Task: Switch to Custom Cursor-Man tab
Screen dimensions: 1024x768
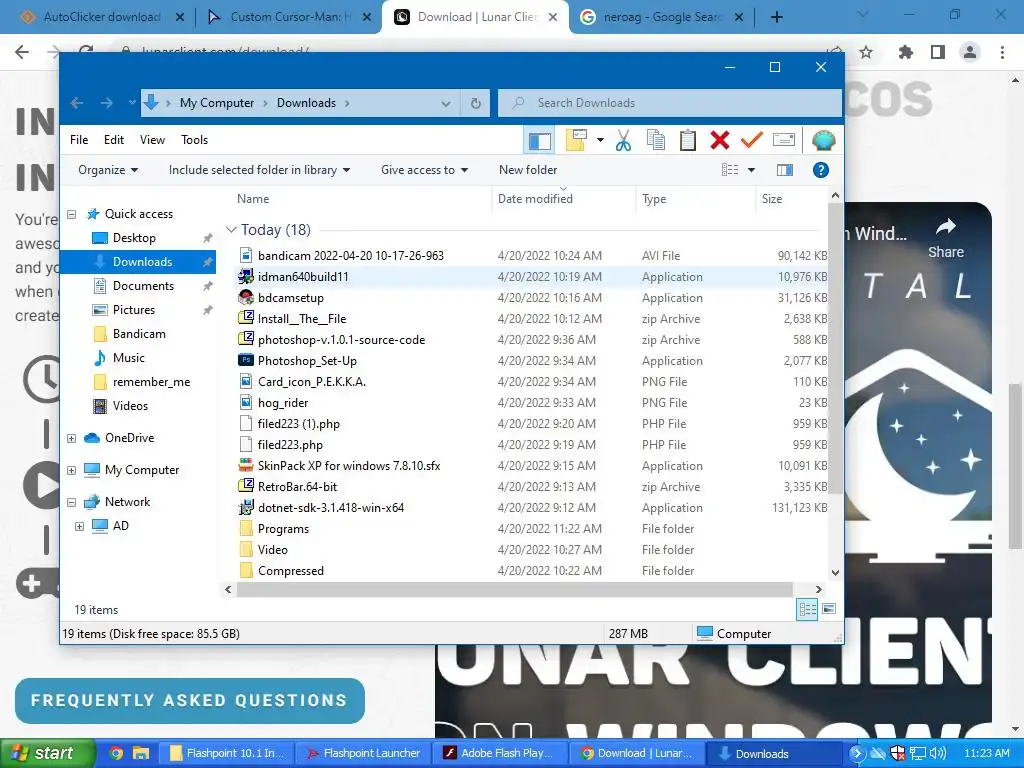Action: [x=287, y=17]
